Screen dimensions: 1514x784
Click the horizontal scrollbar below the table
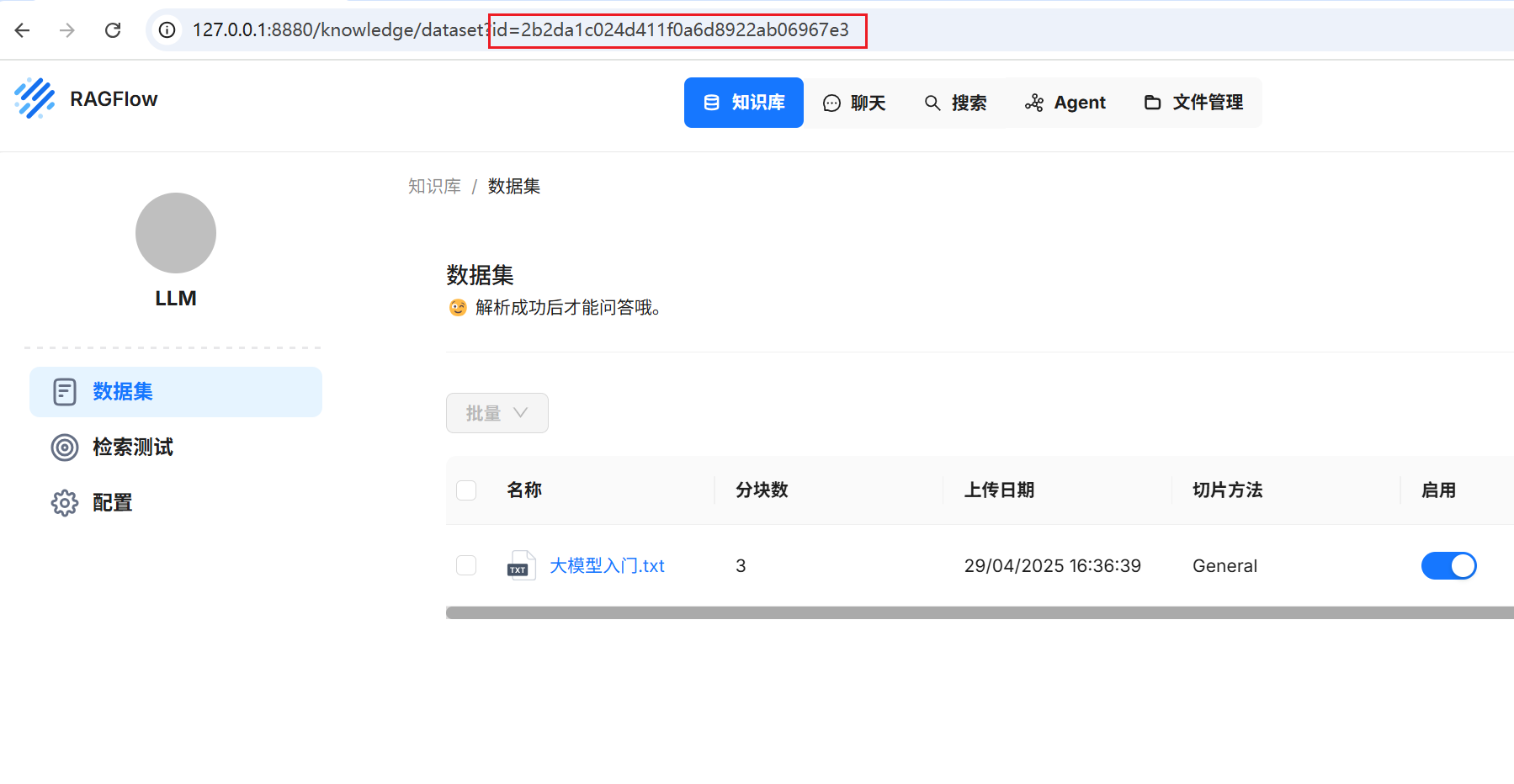coord(976,612)
